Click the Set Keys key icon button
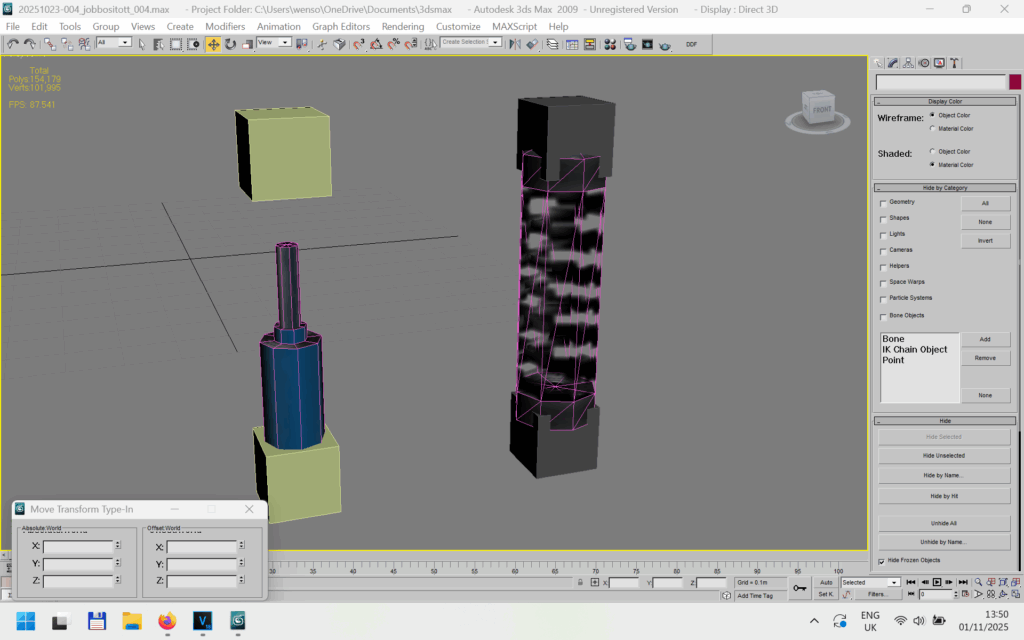The width and height of the screenshot is (1024, 640). click(799, 588)
